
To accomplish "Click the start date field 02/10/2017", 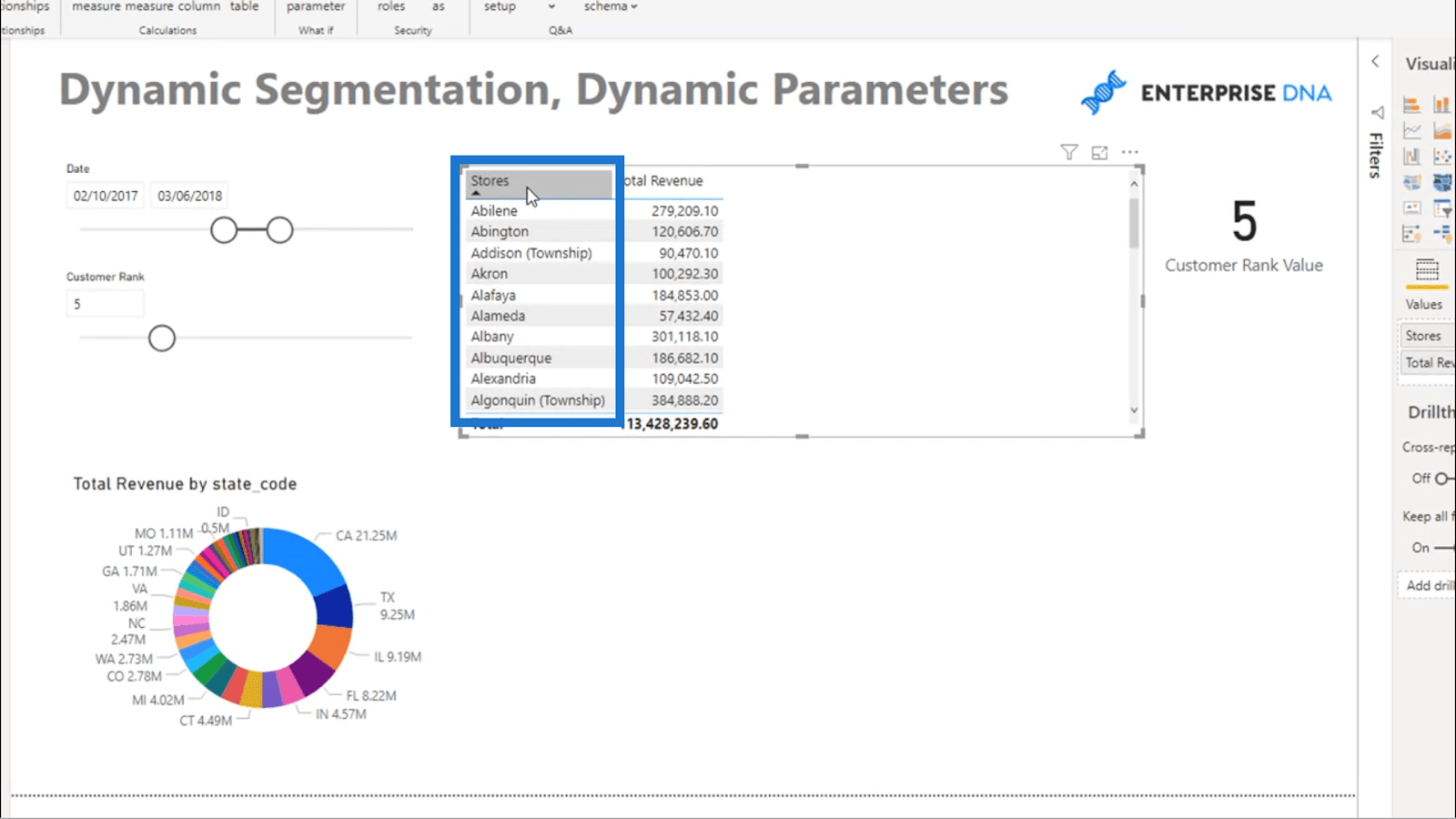I will point(106,196).
